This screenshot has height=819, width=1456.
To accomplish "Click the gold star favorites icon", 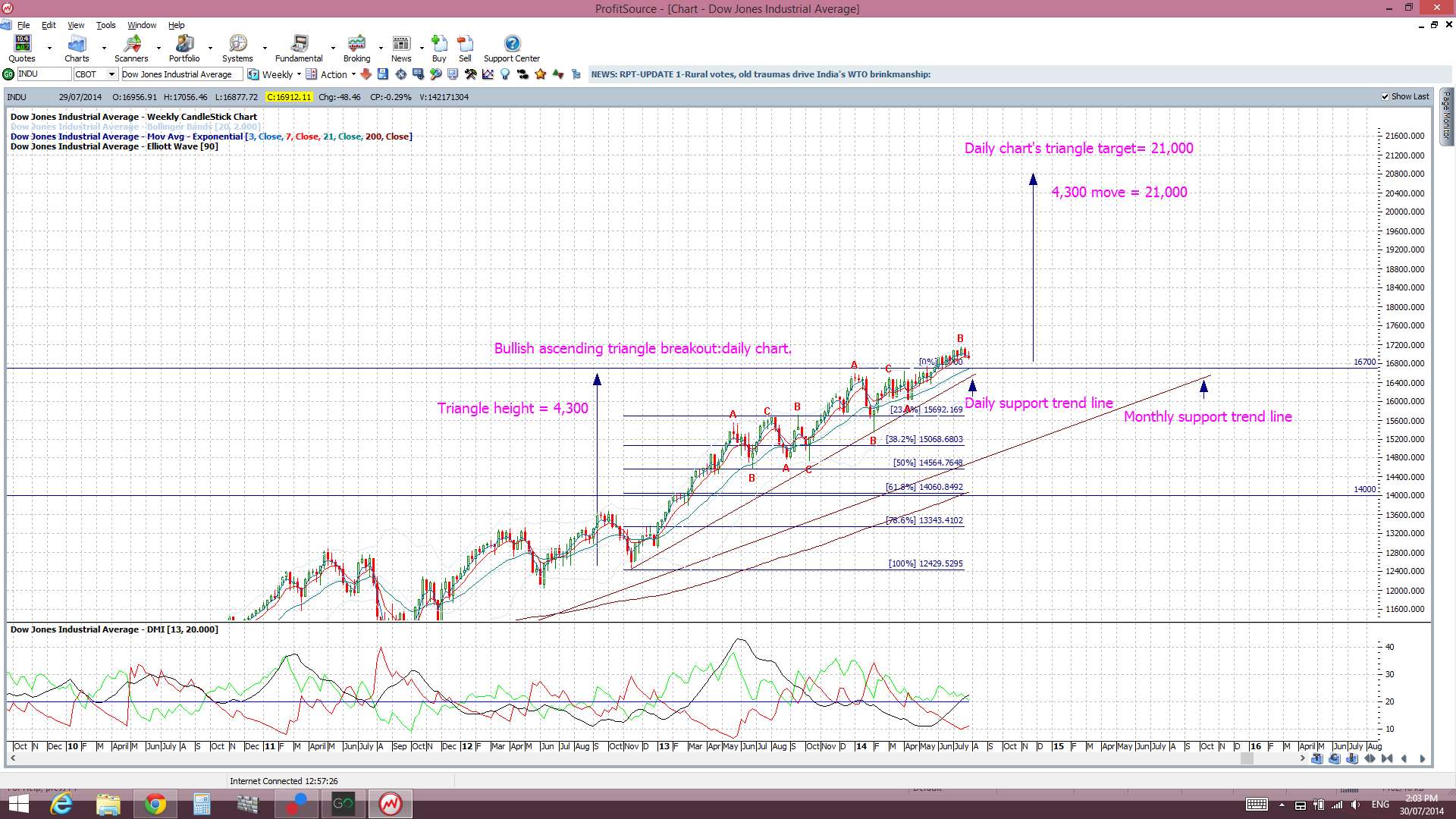I will (x=540, y=74).
